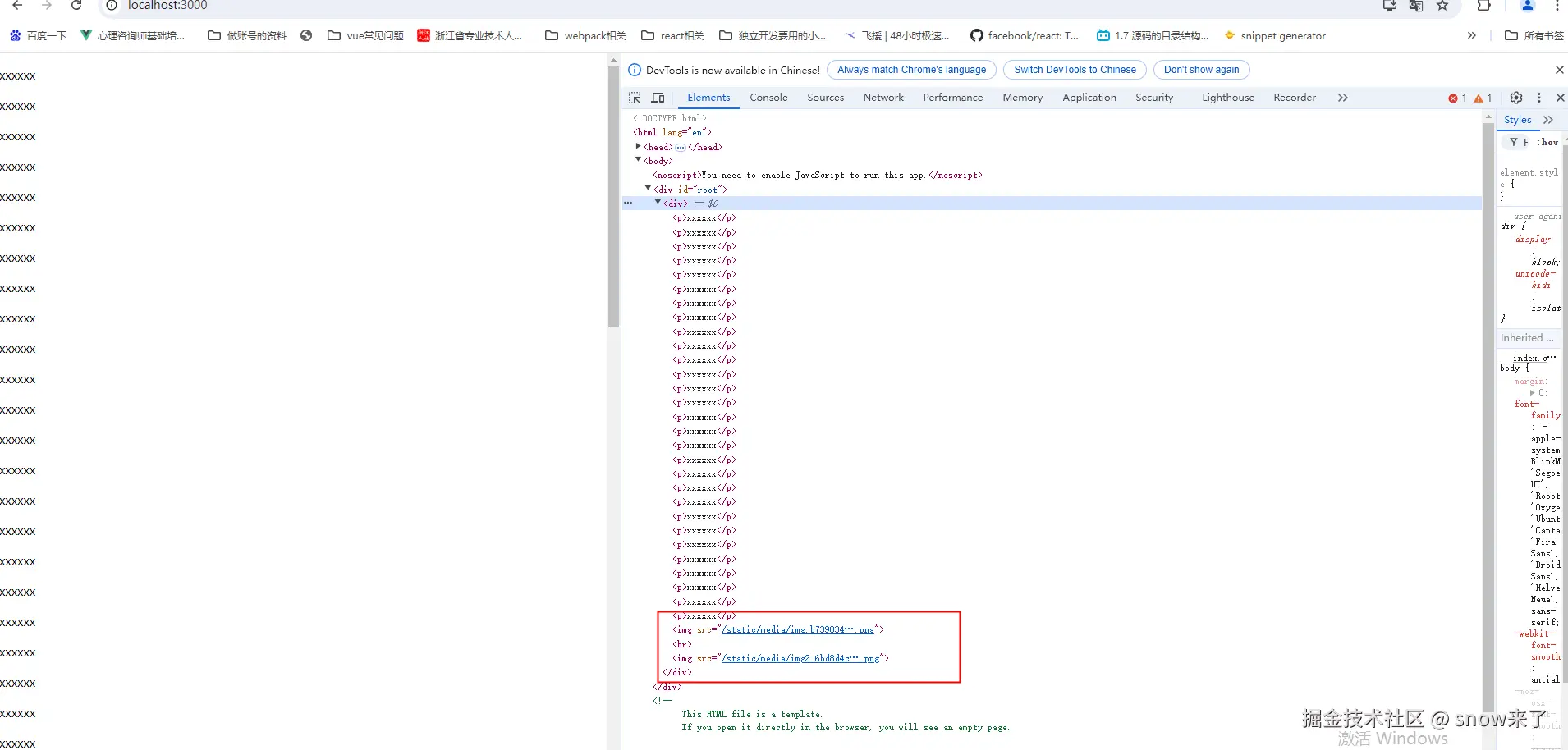Switch to the Elements tab
The image size is (1568, 750).
[x=708, y=98]
